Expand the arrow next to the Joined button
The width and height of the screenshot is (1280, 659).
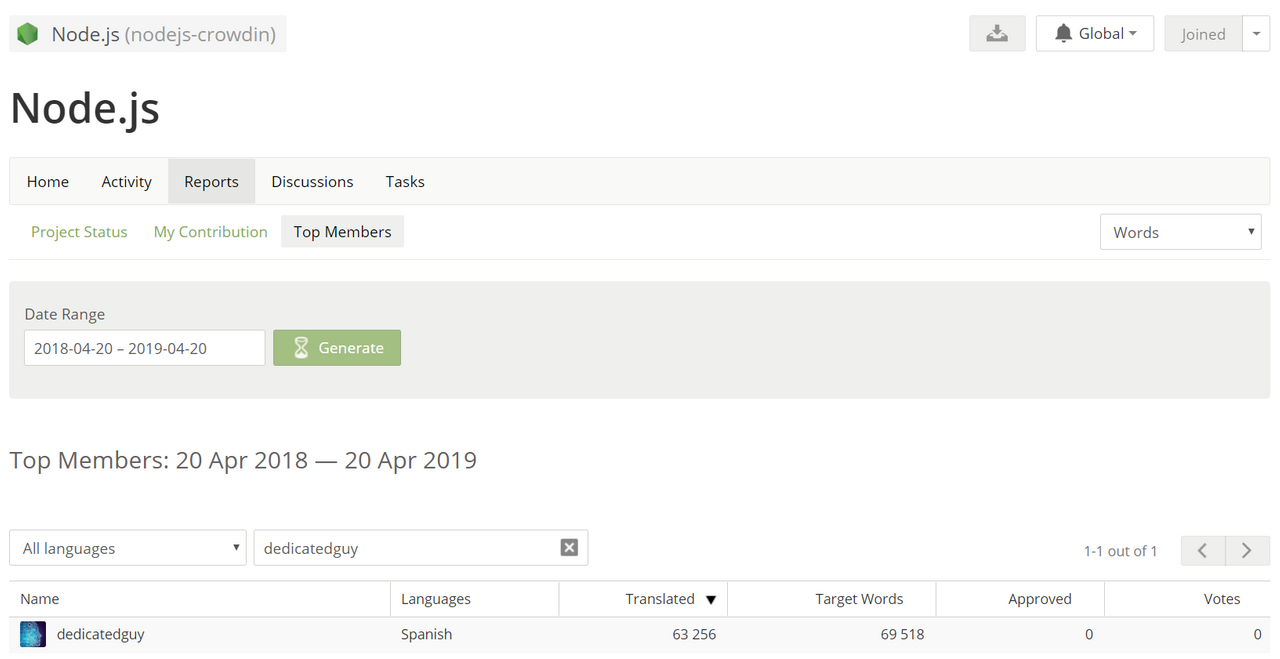tap(1256, 33)
